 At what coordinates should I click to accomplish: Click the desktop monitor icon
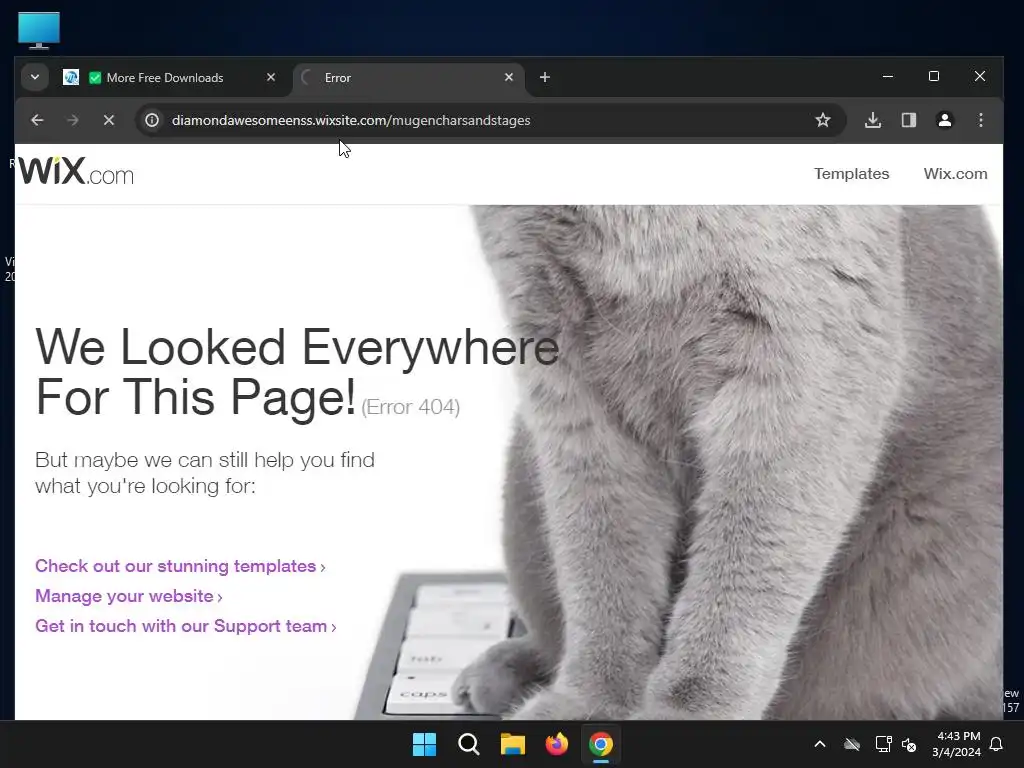tap(39, 30)
